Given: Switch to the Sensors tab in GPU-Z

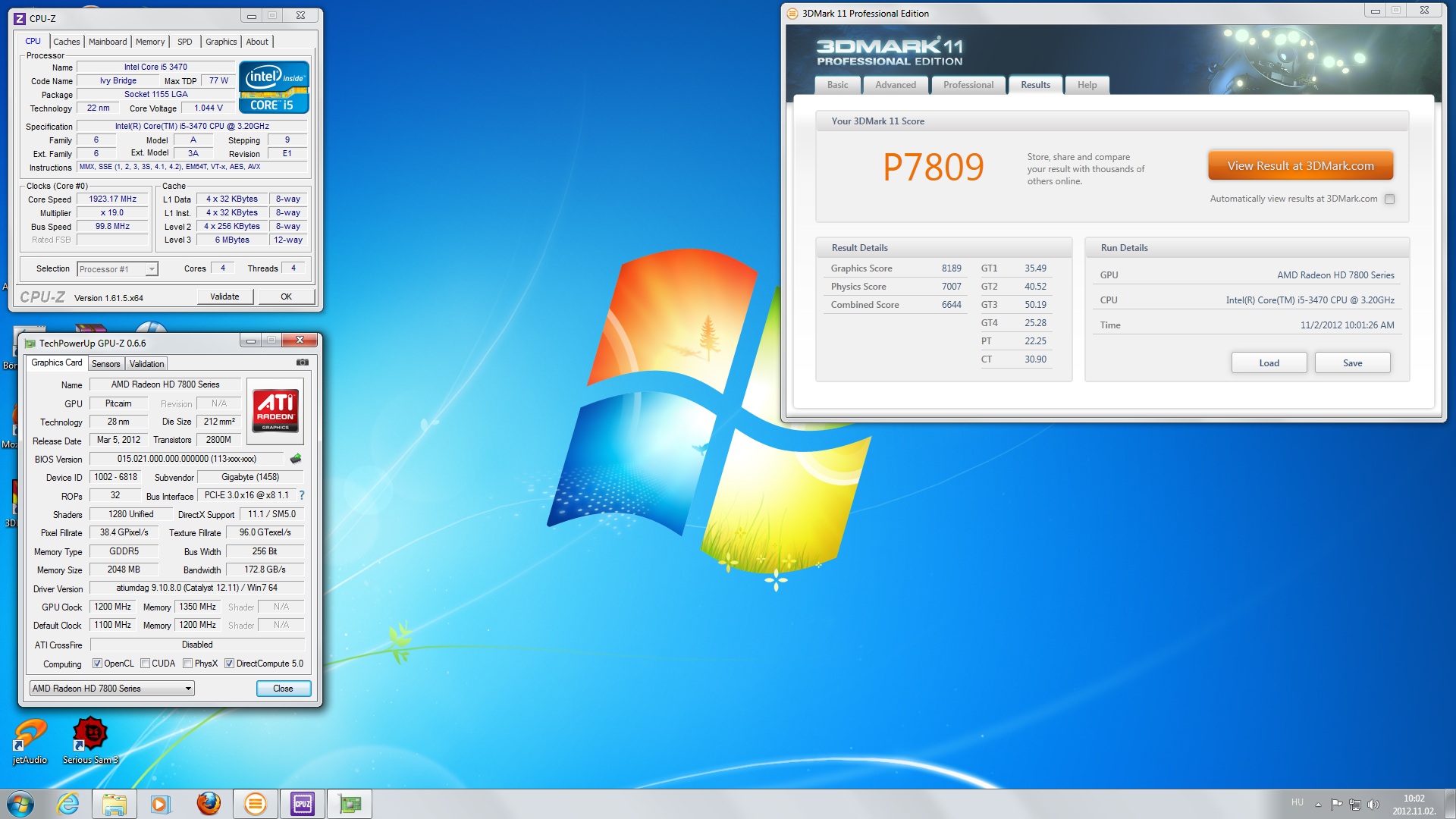Looking at the screenshot, I should coord(106,364).
